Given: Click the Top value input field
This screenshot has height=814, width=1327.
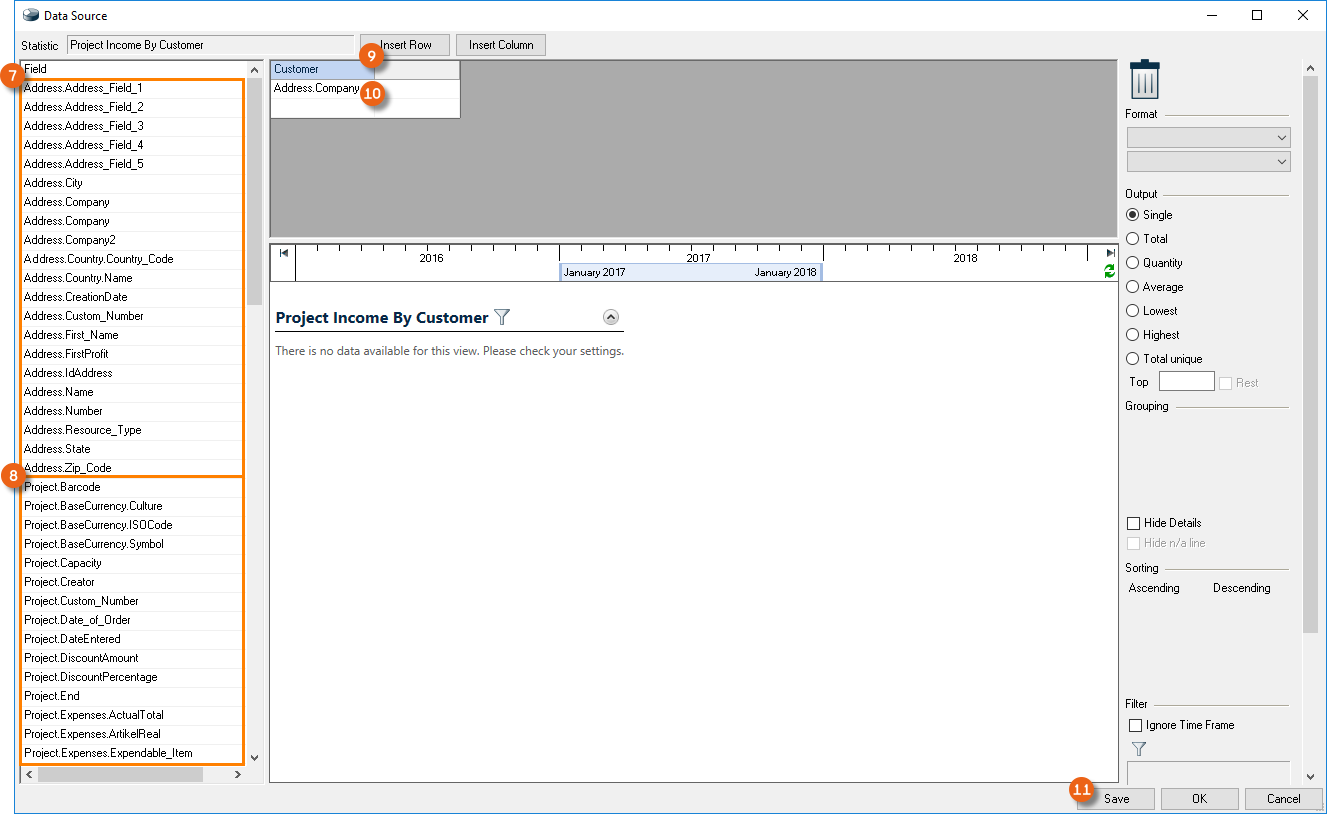Looking at the screenshot, I should pyautogui.click(x=1186, y=382).
